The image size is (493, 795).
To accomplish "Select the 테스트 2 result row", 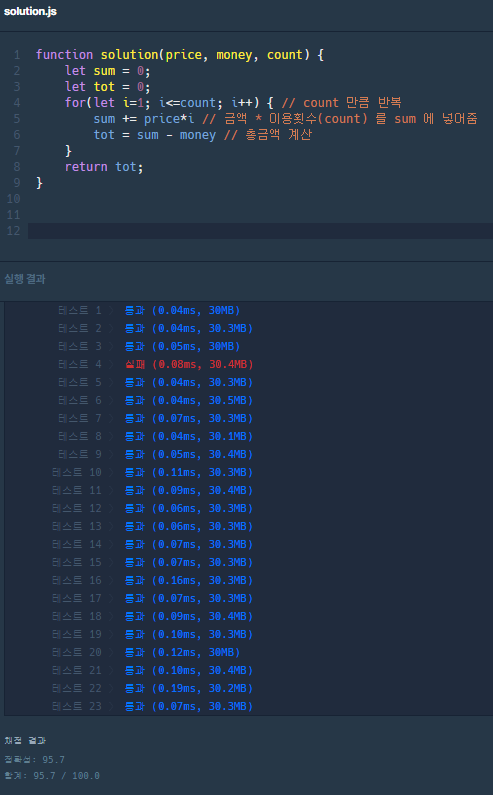I will [x=155, y=329].
